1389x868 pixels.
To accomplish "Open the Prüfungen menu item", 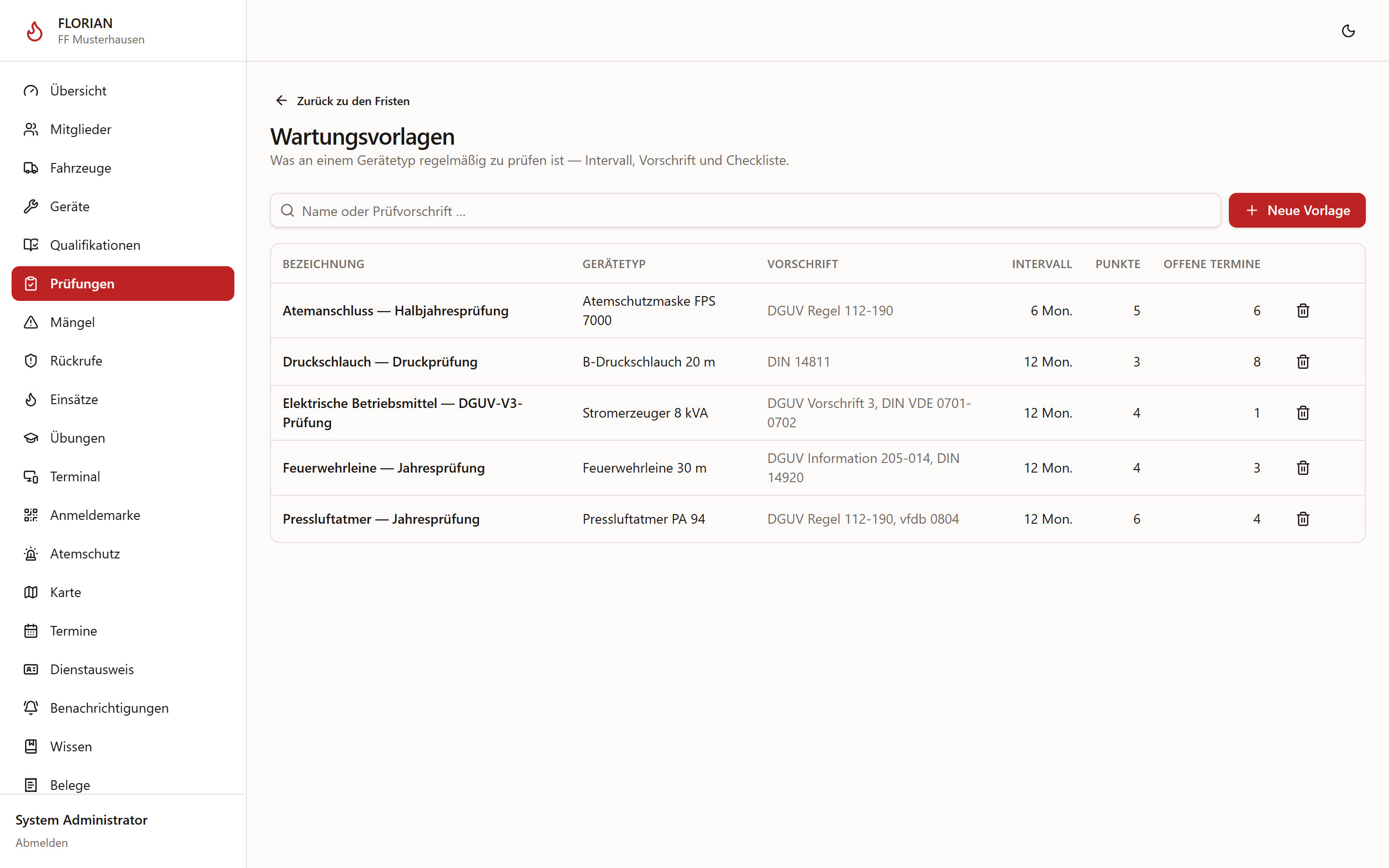I will coord(123,284).
